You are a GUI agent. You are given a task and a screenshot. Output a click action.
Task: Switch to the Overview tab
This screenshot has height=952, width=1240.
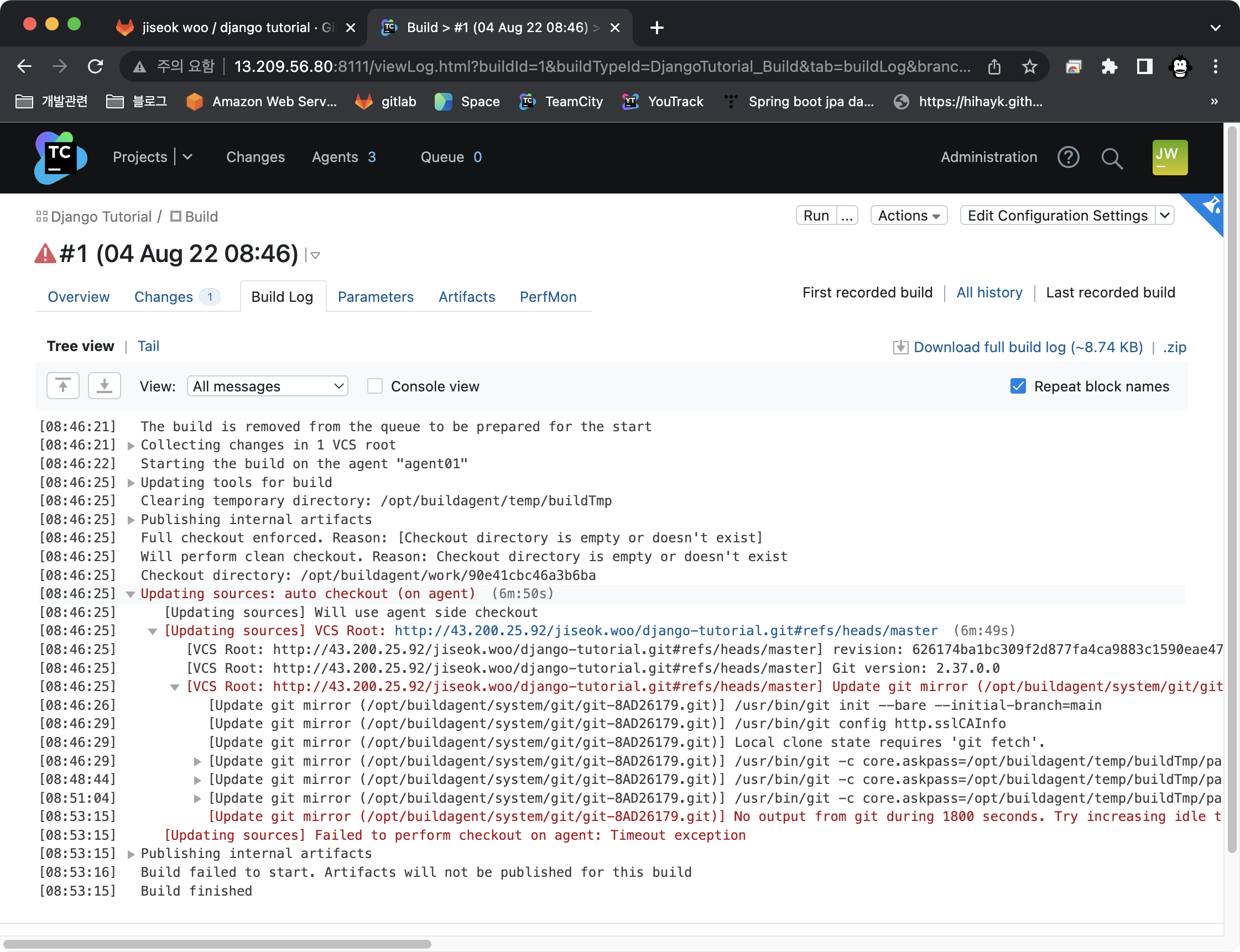78,297
